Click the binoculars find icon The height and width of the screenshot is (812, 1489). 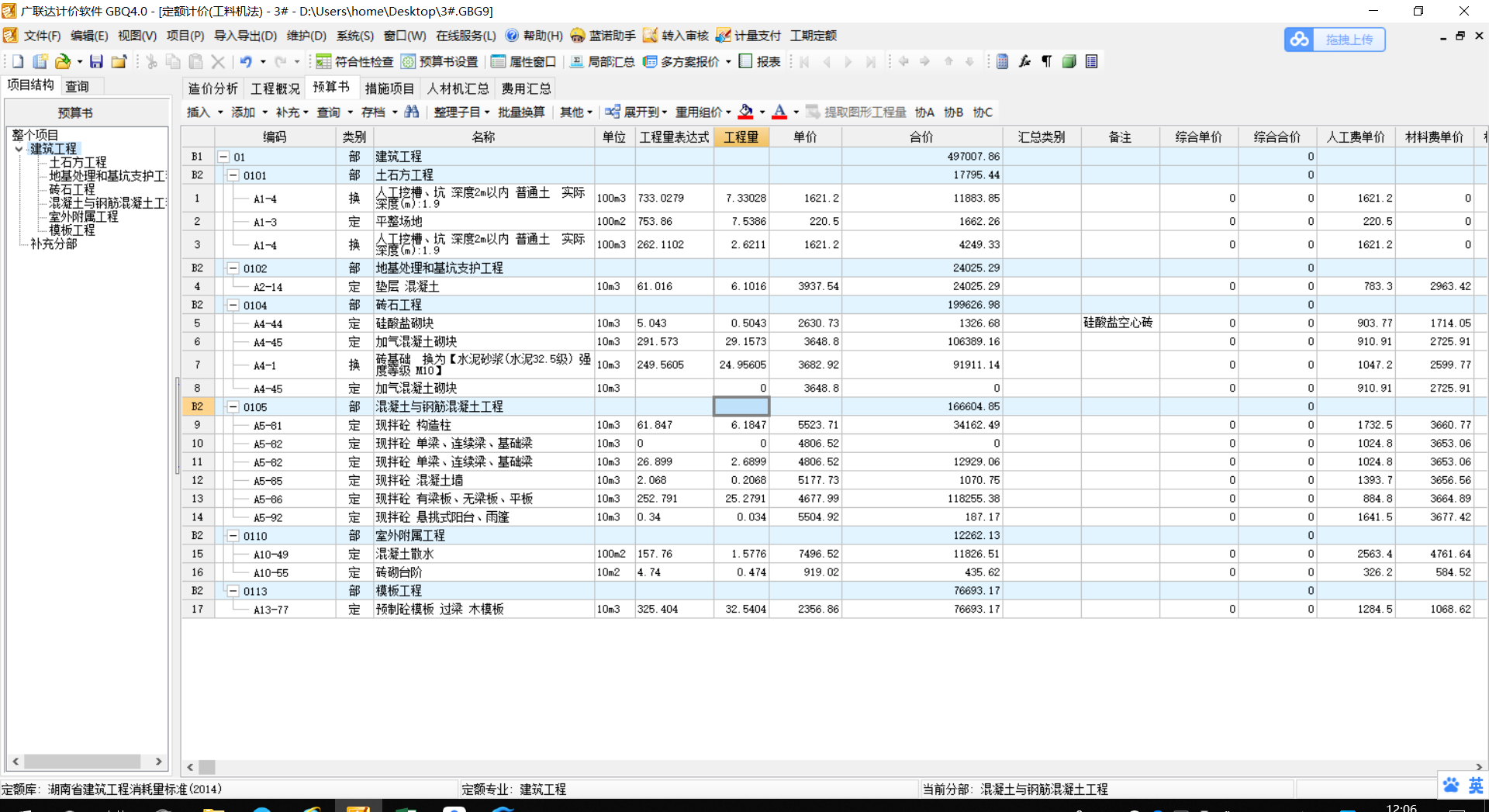[x=412, y=112]
